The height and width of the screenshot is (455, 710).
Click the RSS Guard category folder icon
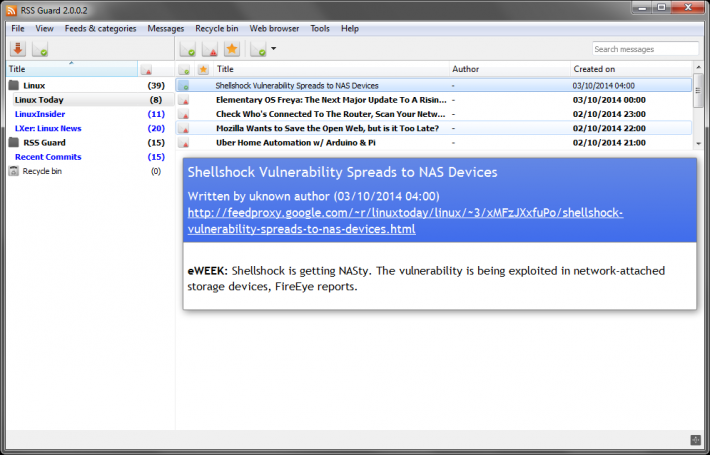click(14, 143)
